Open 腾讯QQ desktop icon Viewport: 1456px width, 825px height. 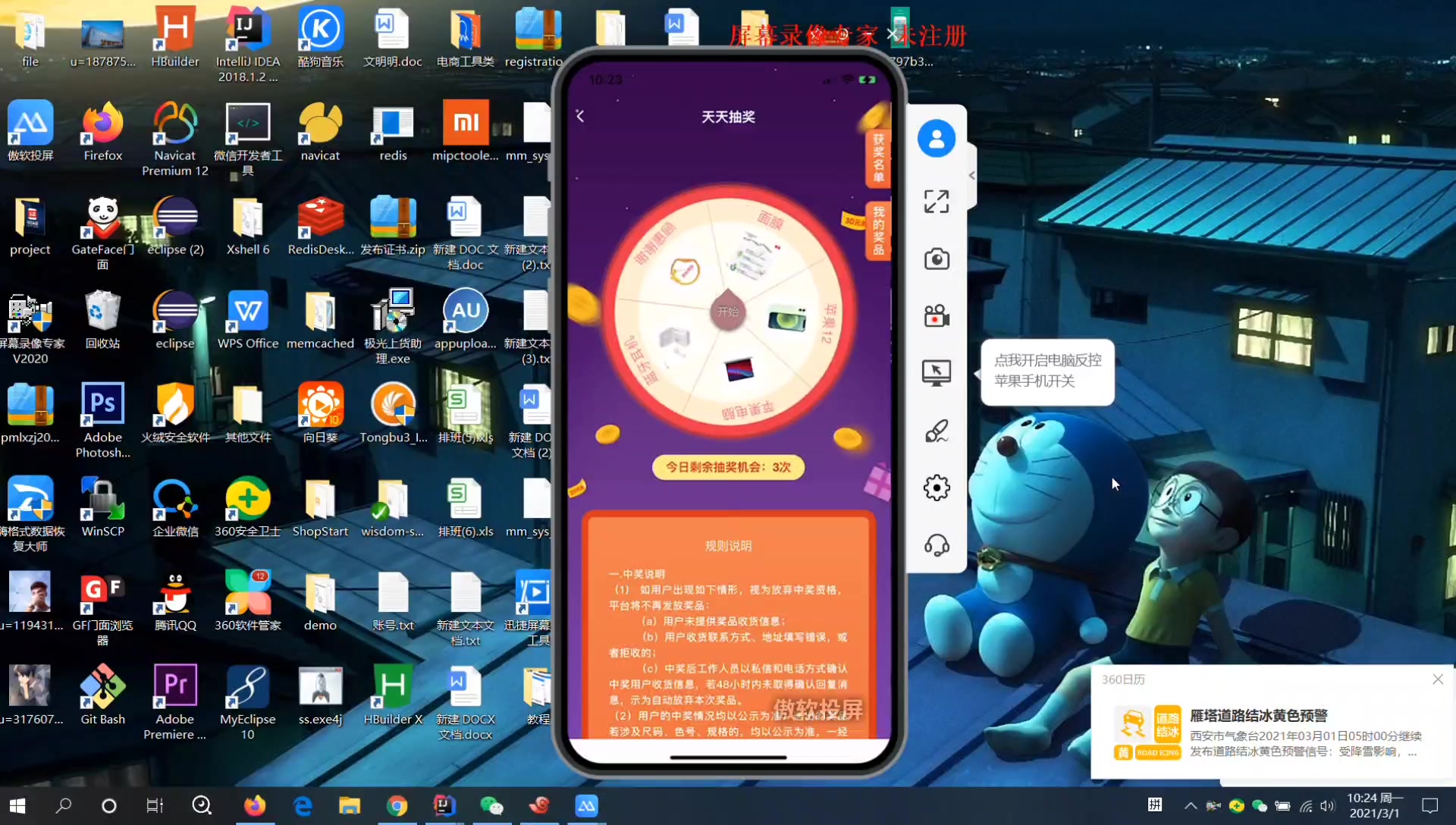click(175, 602)
